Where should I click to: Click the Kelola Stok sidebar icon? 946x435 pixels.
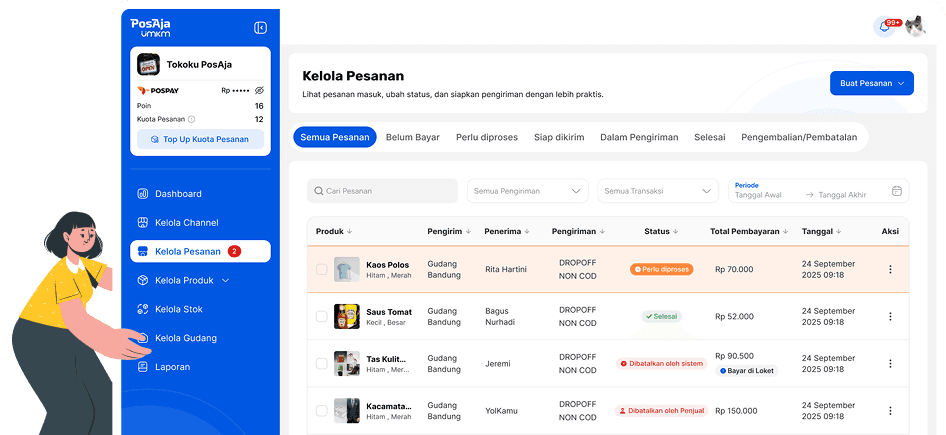click(143, 310)
